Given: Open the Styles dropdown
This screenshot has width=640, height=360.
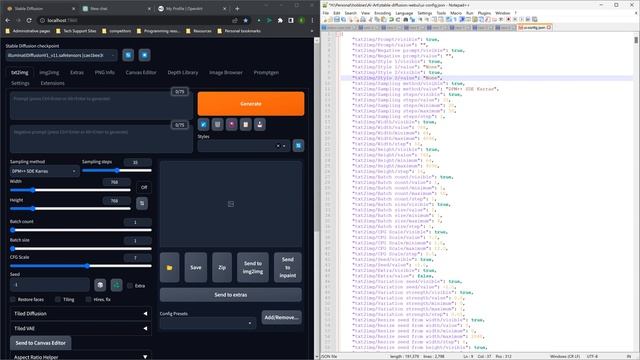Looking at the screenshot, I should pos(244,146).
